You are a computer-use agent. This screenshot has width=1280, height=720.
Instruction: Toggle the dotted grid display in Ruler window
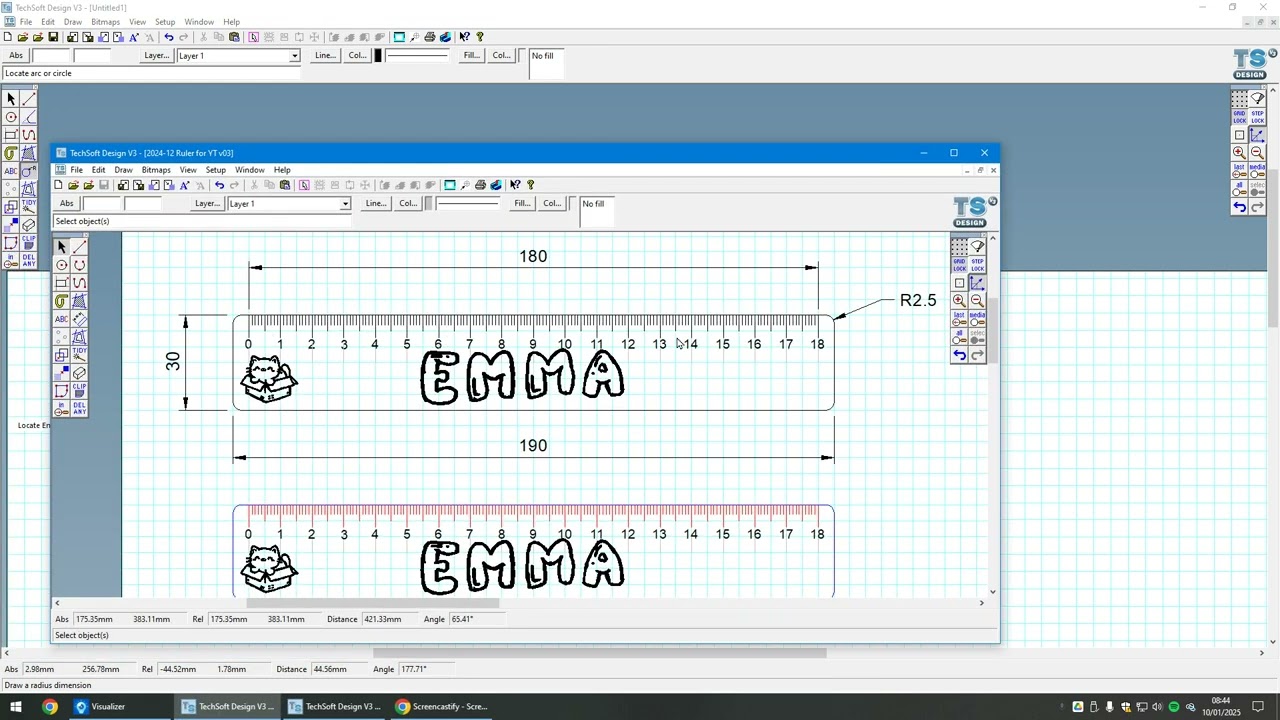(959, 246)
